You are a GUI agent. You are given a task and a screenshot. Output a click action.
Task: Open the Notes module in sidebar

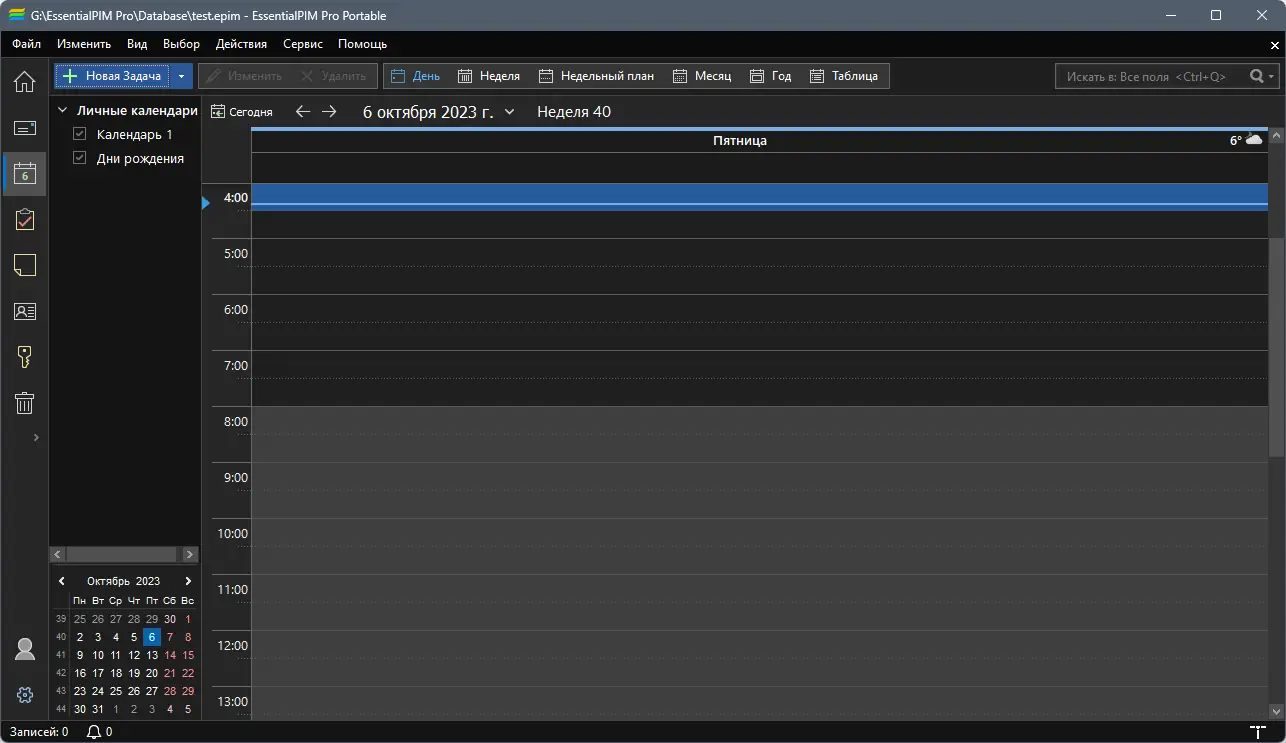click(x=24, y=265)
